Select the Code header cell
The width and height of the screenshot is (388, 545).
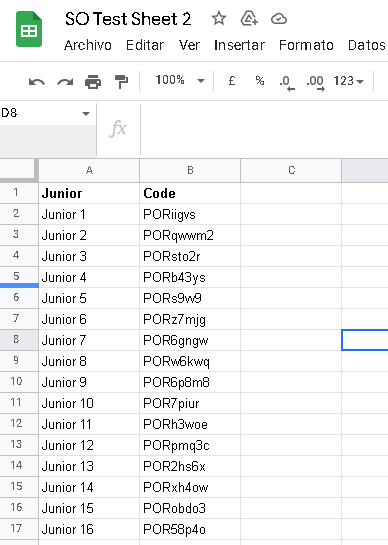tap(190, 193)
